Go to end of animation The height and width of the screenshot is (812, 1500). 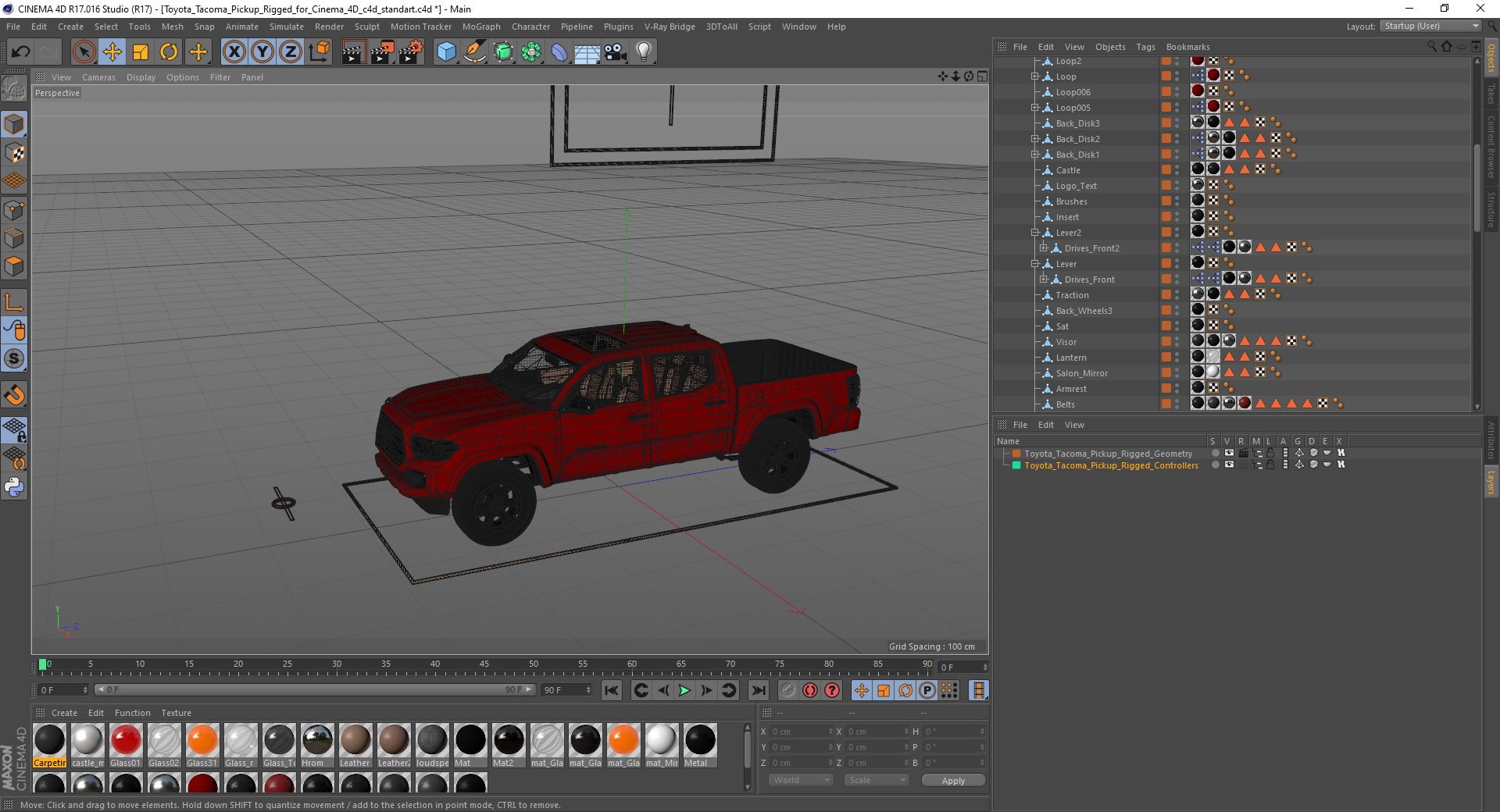pyautogui.click(x=758, y=690)
